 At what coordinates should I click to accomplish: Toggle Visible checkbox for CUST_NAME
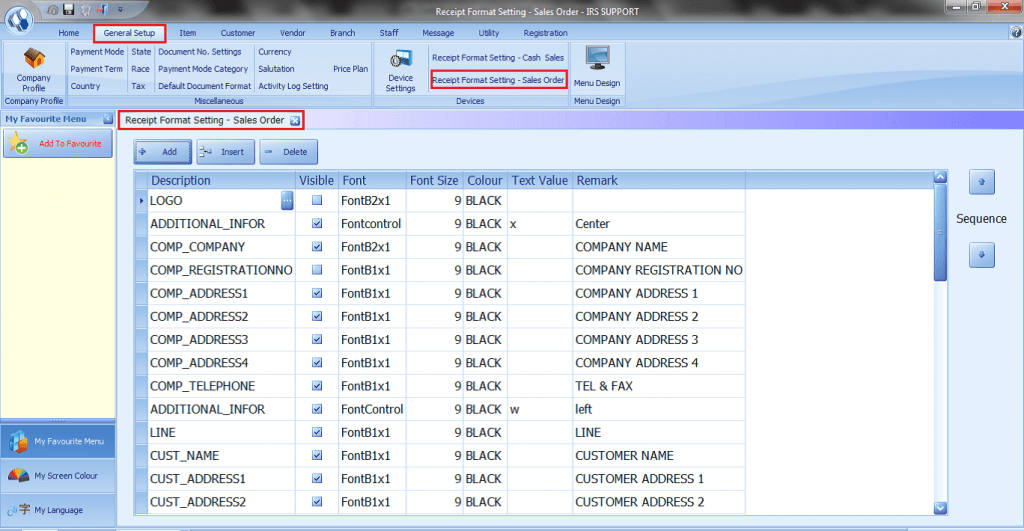[317, 455]
